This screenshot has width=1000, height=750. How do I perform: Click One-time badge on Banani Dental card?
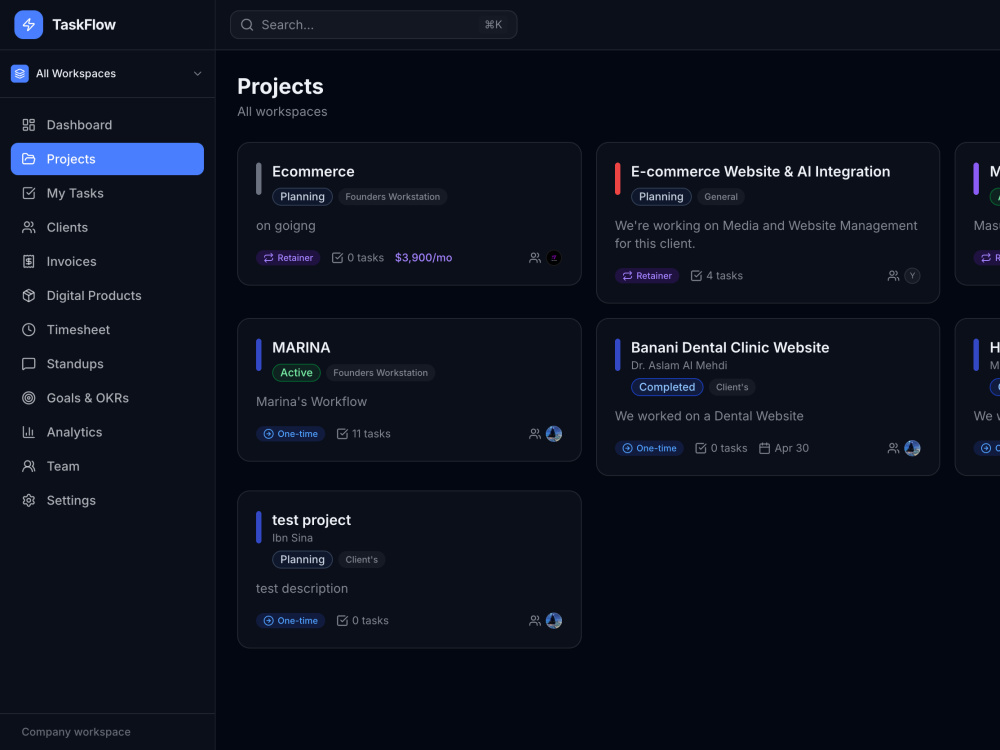tap(649, 448)
